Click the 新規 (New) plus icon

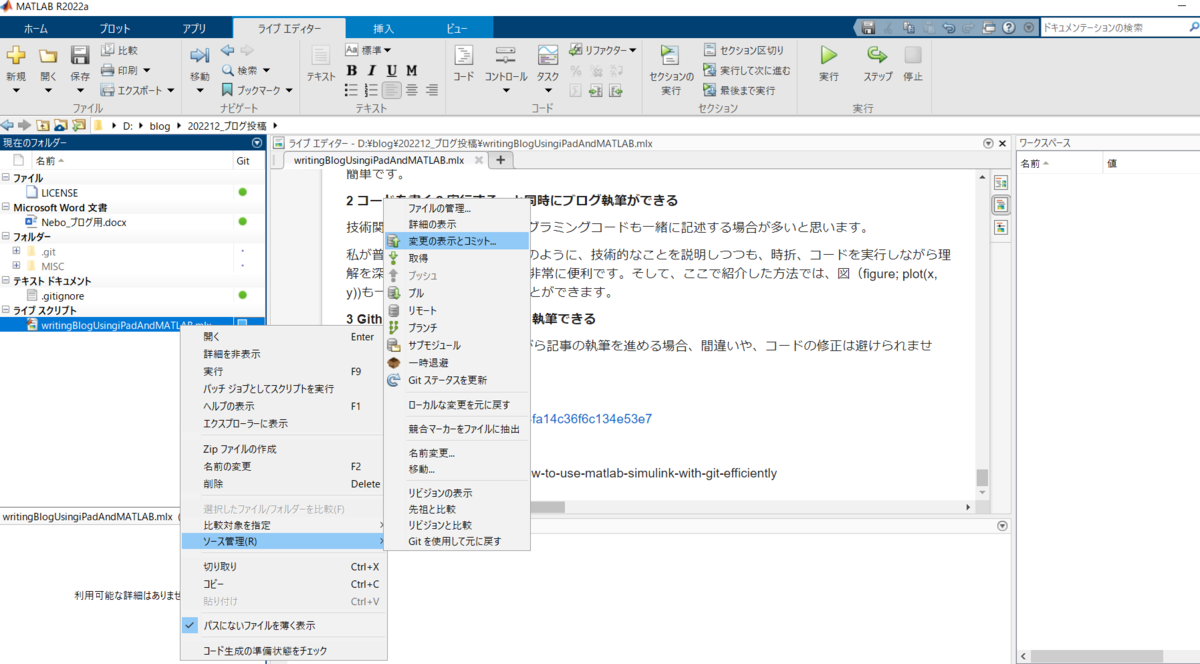15,55
